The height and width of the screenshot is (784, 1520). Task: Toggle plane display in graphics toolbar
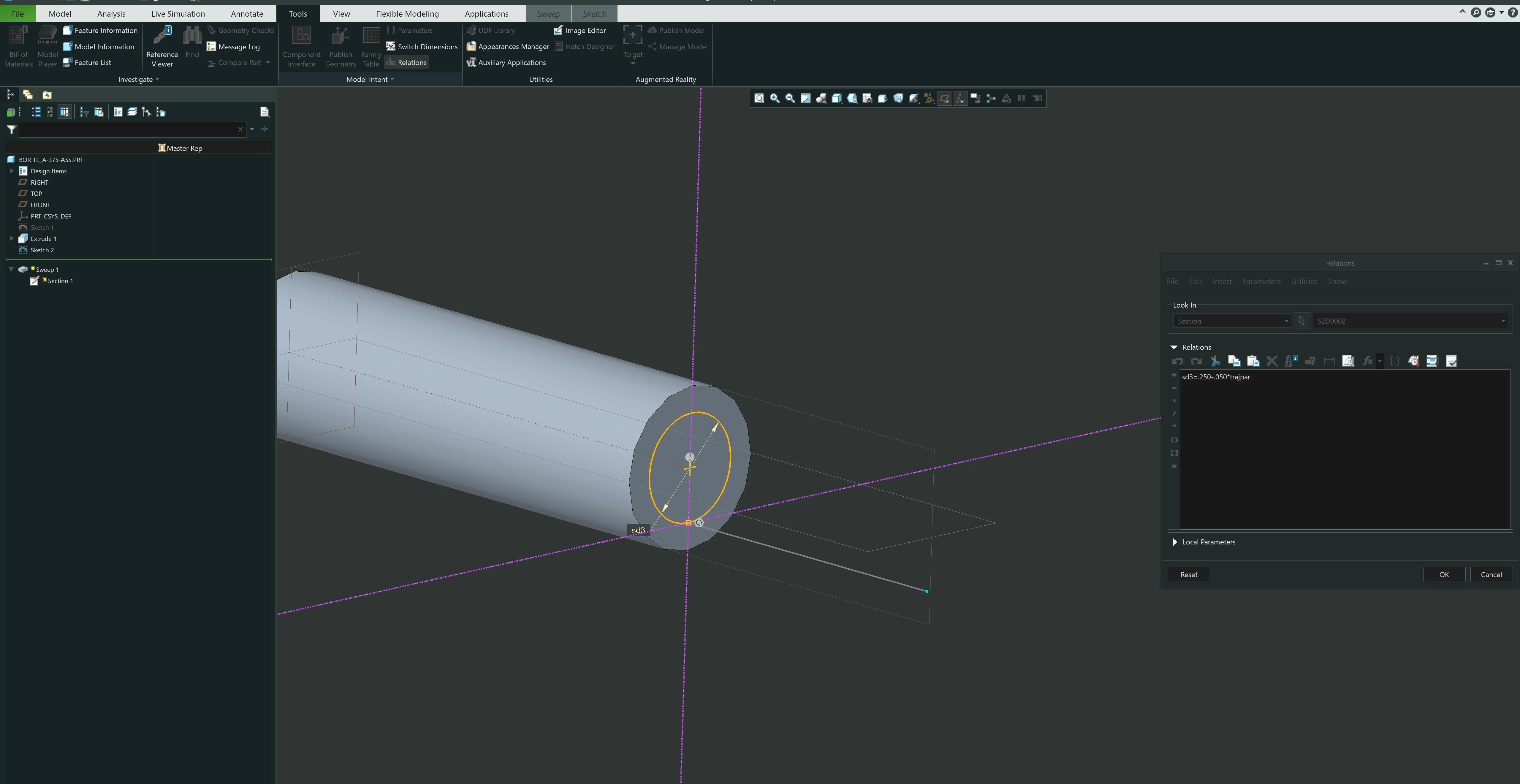(945, 99)
